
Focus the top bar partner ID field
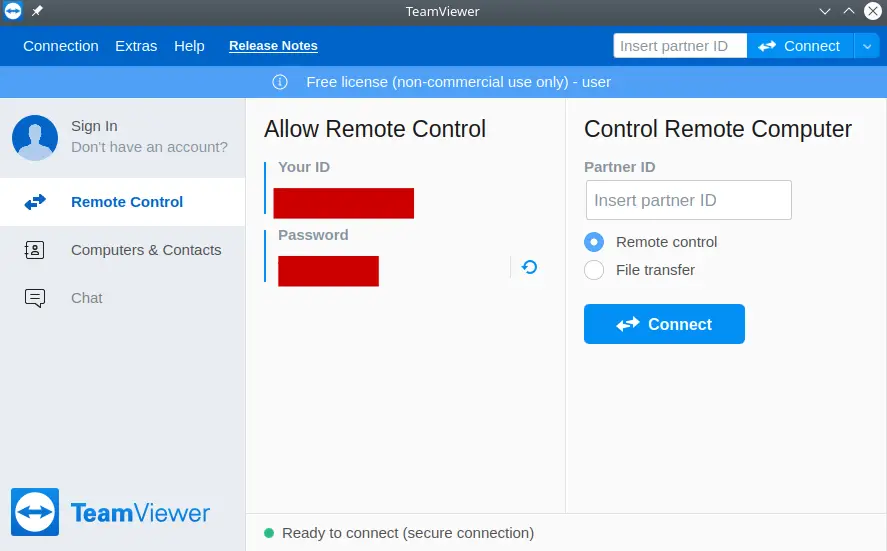click(680, 46)
